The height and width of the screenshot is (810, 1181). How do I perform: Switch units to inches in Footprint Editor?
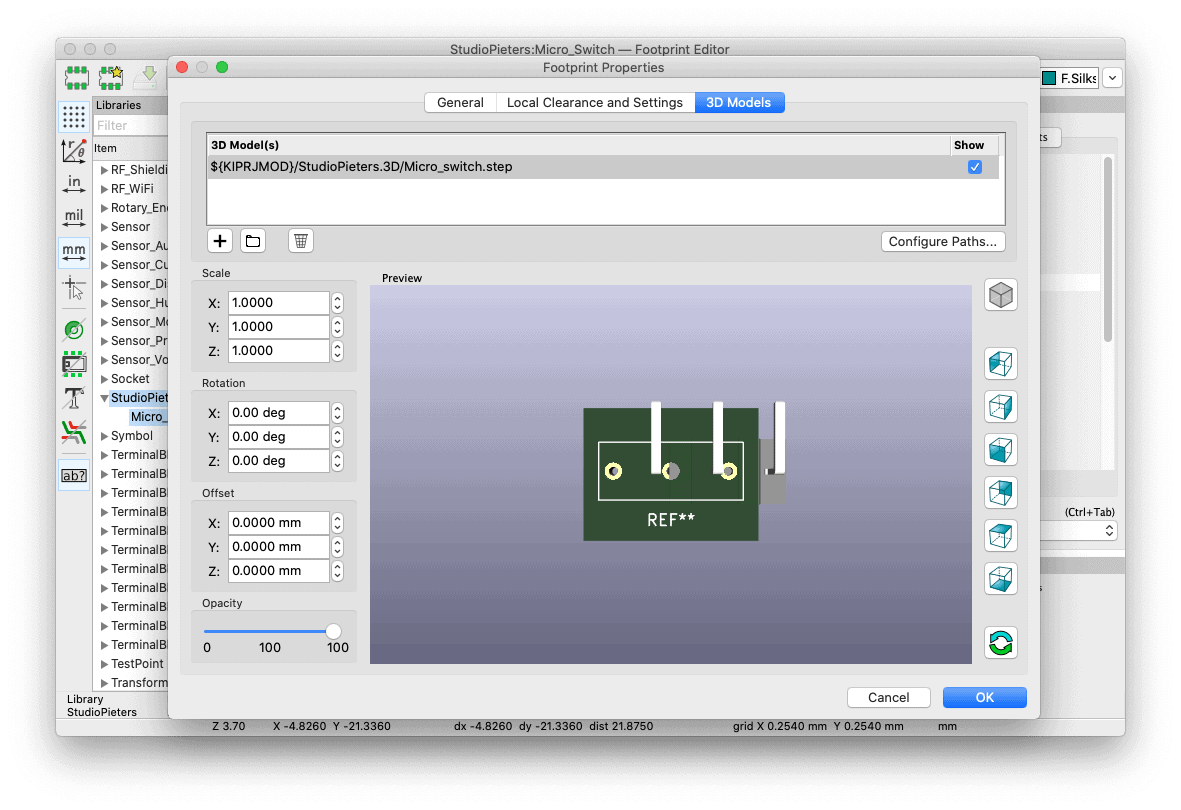coord(74,184)
